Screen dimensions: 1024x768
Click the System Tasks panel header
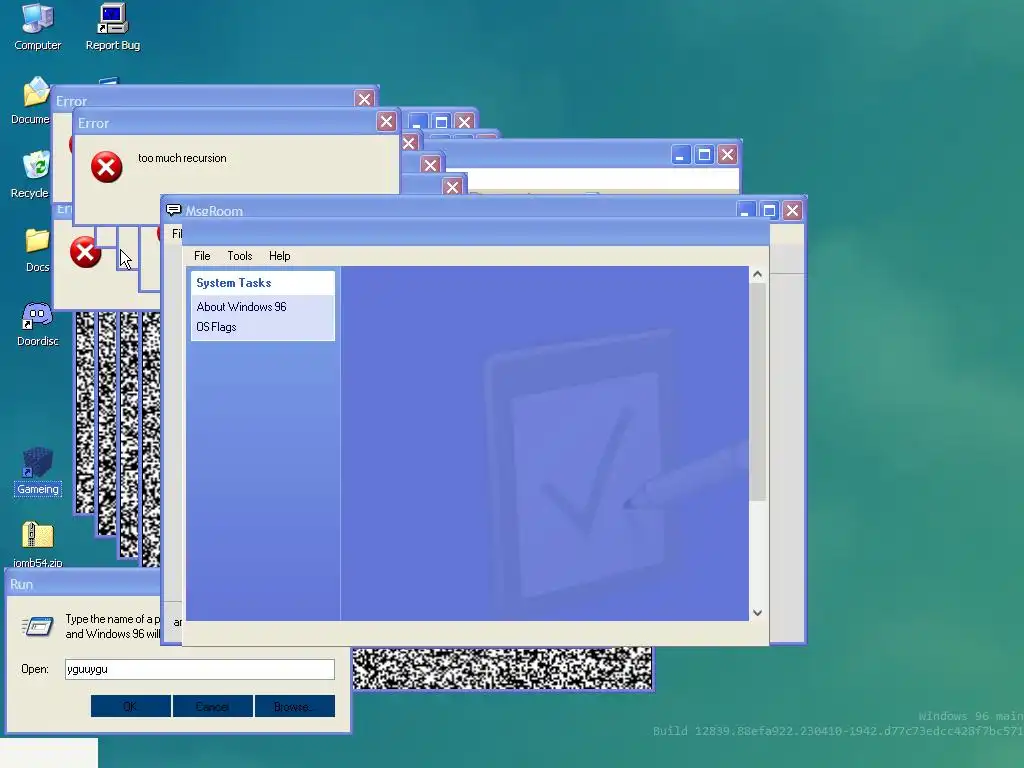[x=263, y=283]
